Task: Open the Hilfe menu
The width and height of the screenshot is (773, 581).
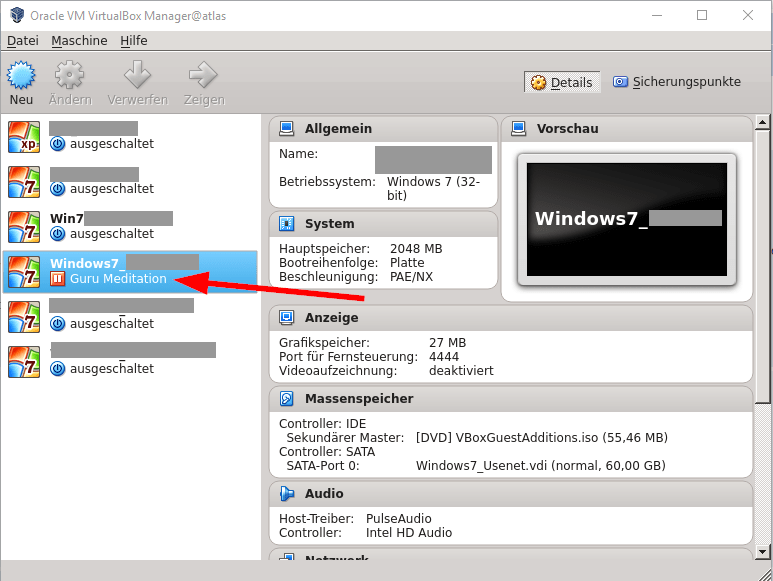Action: point(134,40)
